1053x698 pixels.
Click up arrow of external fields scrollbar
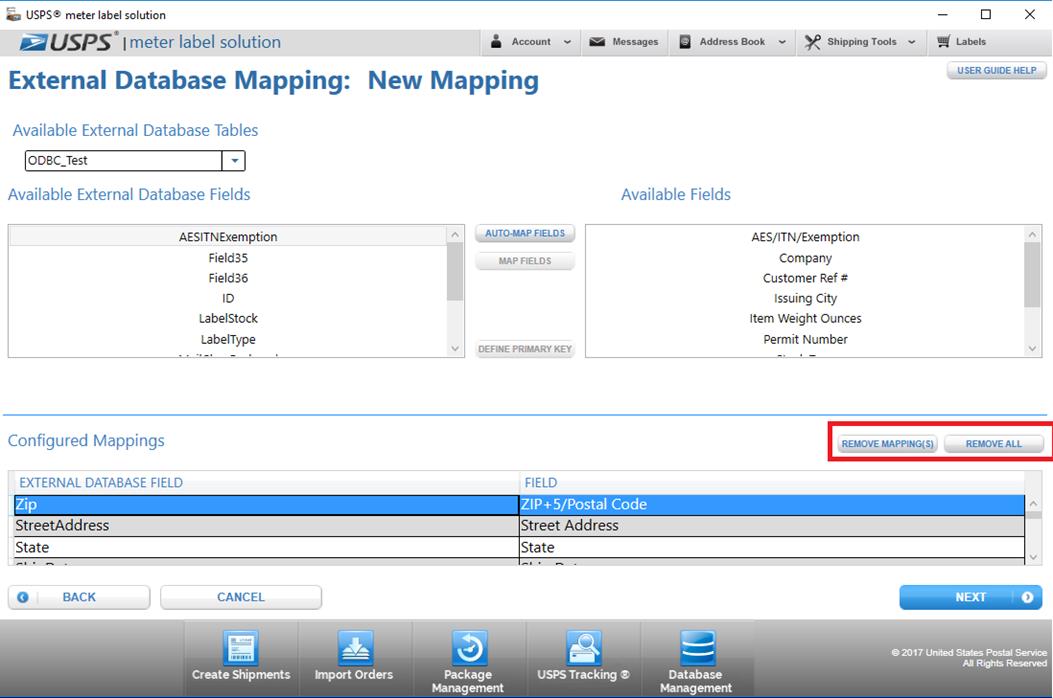(x=455, y=234)
